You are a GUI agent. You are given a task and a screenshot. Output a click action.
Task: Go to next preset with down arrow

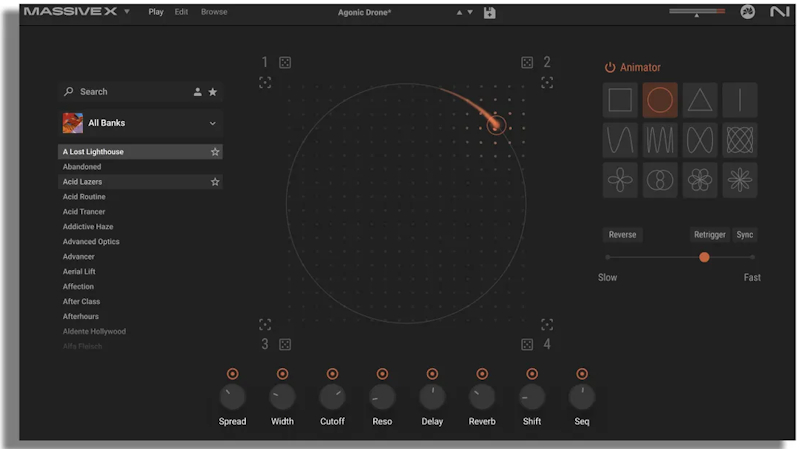point(470,12)
